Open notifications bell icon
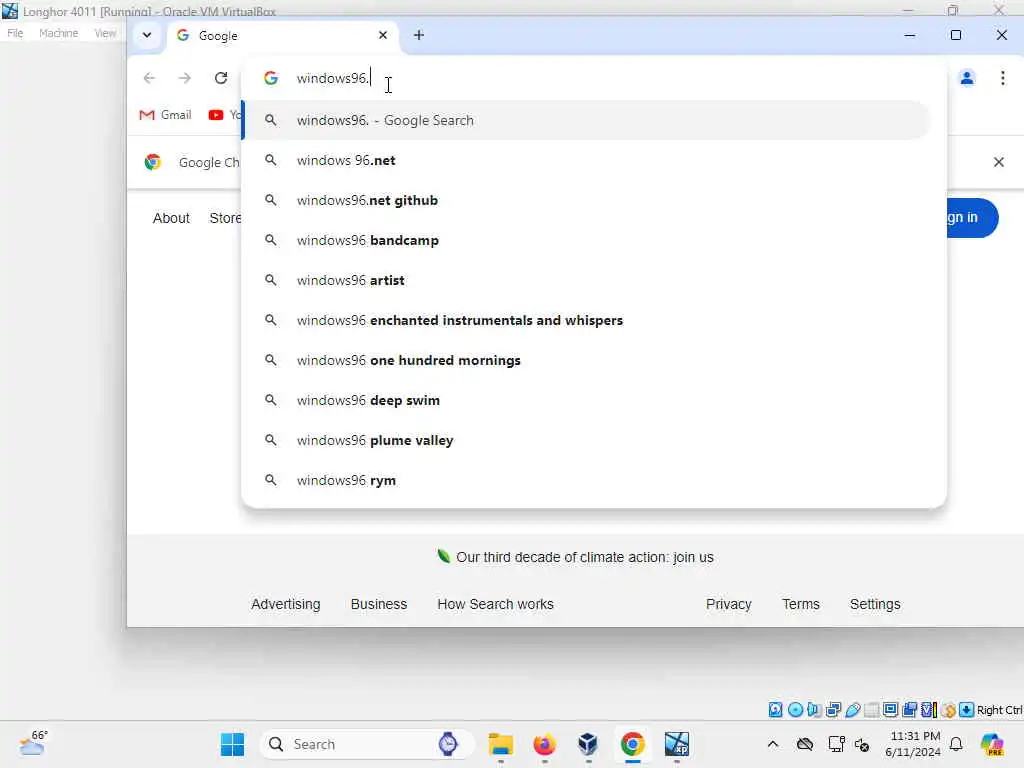Viewport: 1024px width, 768px height. [x=956, y=744]
